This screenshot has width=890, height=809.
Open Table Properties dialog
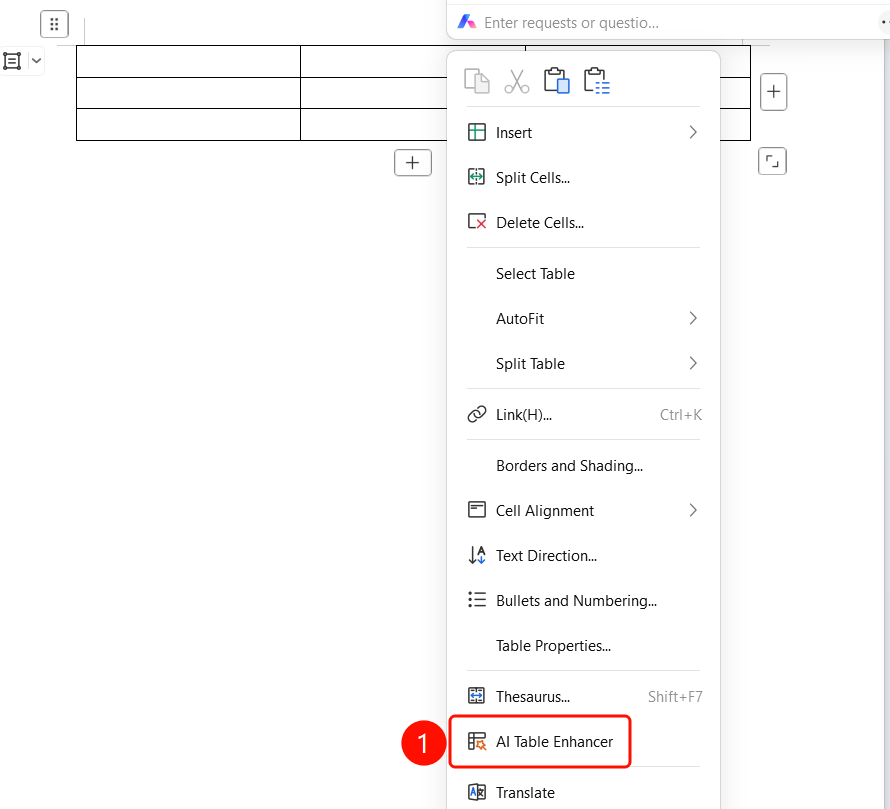coord(583,645)
